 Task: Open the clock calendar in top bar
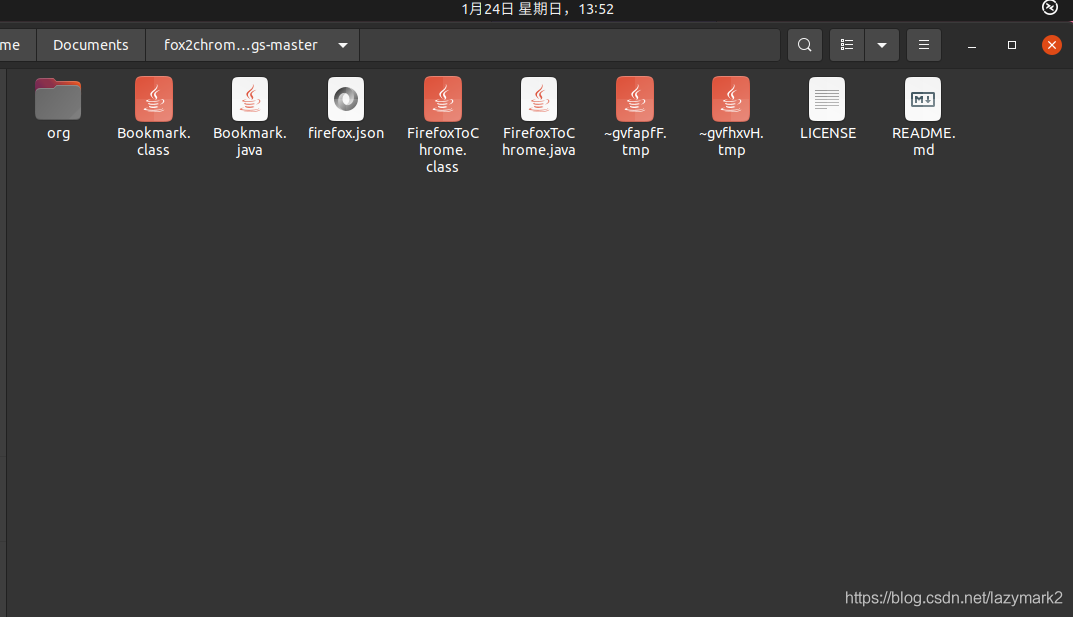tap(537, 9)
